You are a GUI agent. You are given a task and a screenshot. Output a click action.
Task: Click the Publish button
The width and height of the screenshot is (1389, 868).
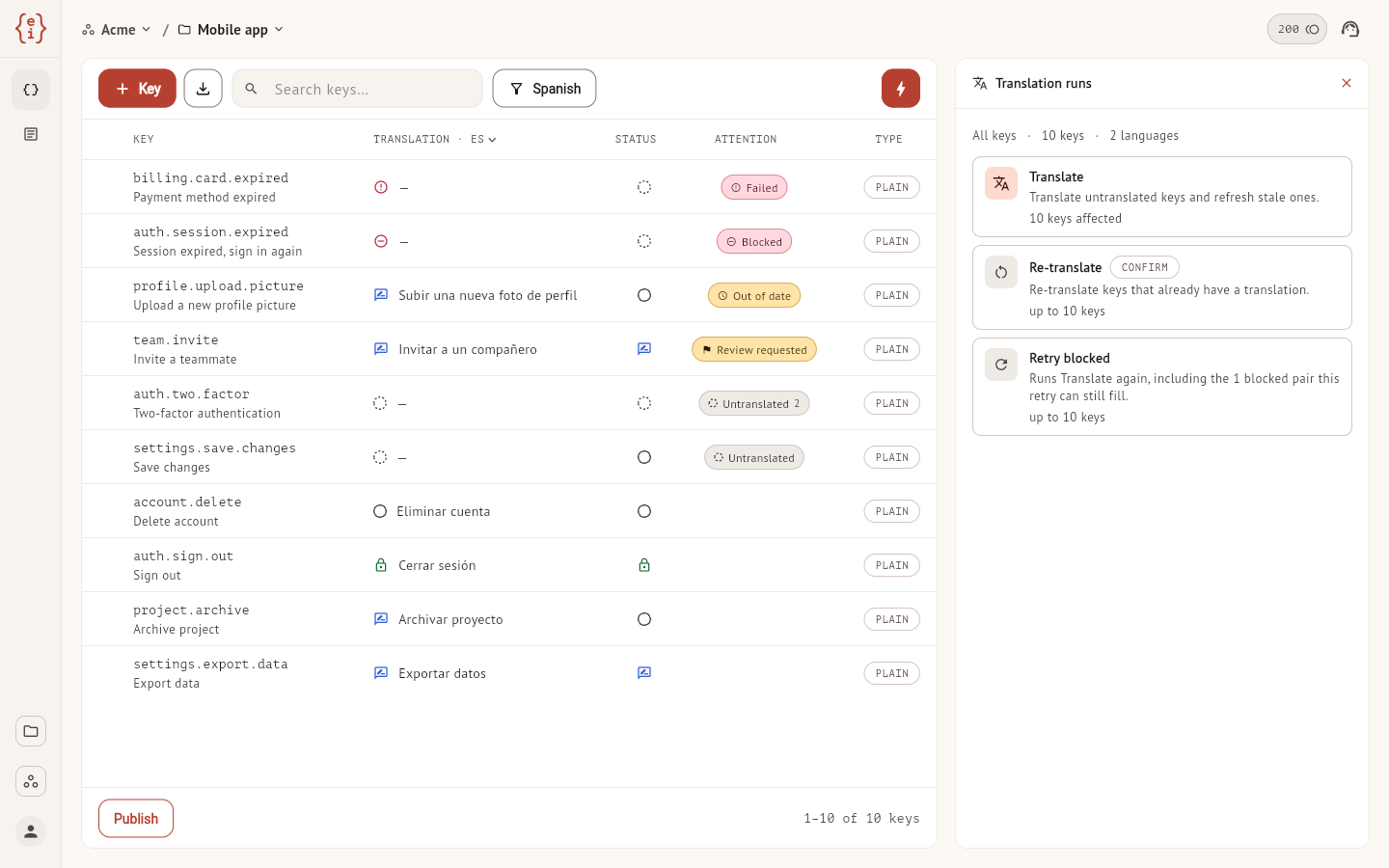(136, 819)
